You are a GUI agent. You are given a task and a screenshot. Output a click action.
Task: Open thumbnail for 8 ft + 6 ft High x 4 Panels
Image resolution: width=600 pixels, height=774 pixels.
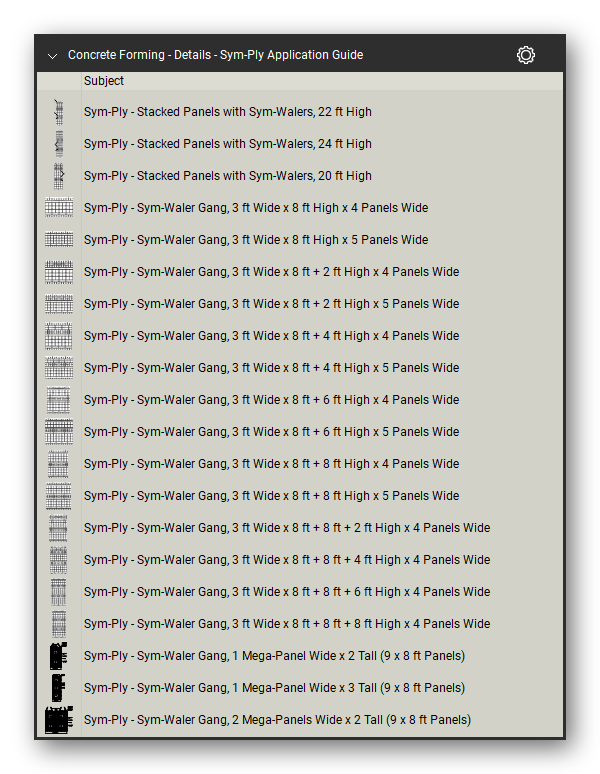point(59,400)
